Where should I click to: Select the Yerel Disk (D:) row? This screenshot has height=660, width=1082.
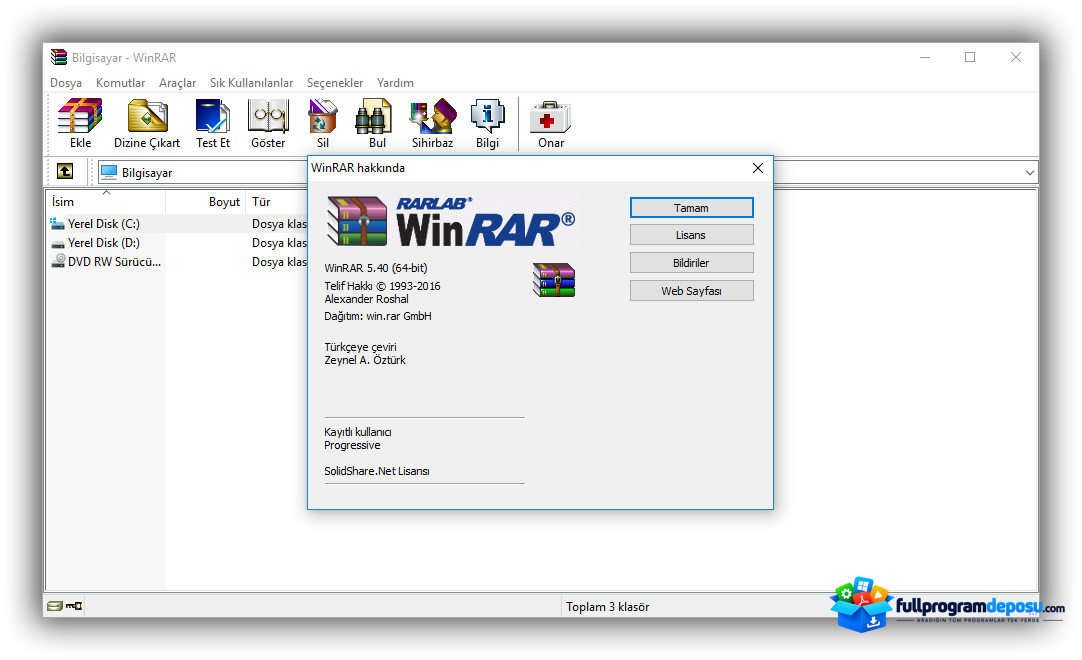[x=177, y=243]
